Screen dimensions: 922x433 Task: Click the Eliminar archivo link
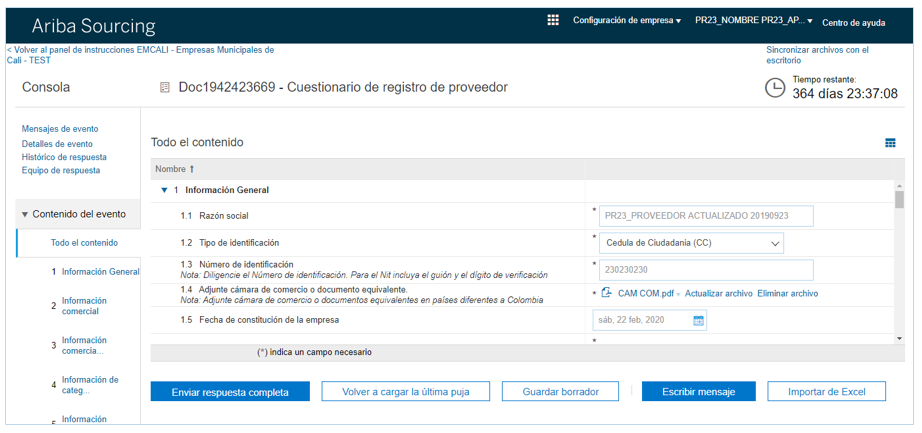click(x=787, y=294)
